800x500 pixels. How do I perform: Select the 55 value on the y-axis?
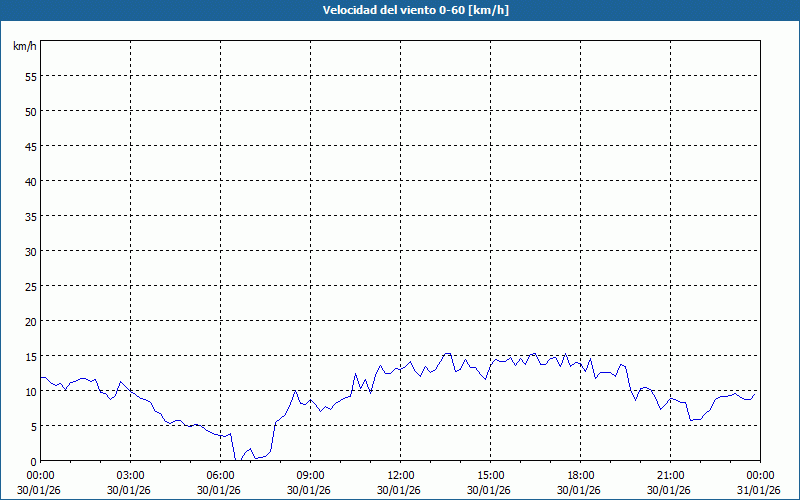coord(30,76)
